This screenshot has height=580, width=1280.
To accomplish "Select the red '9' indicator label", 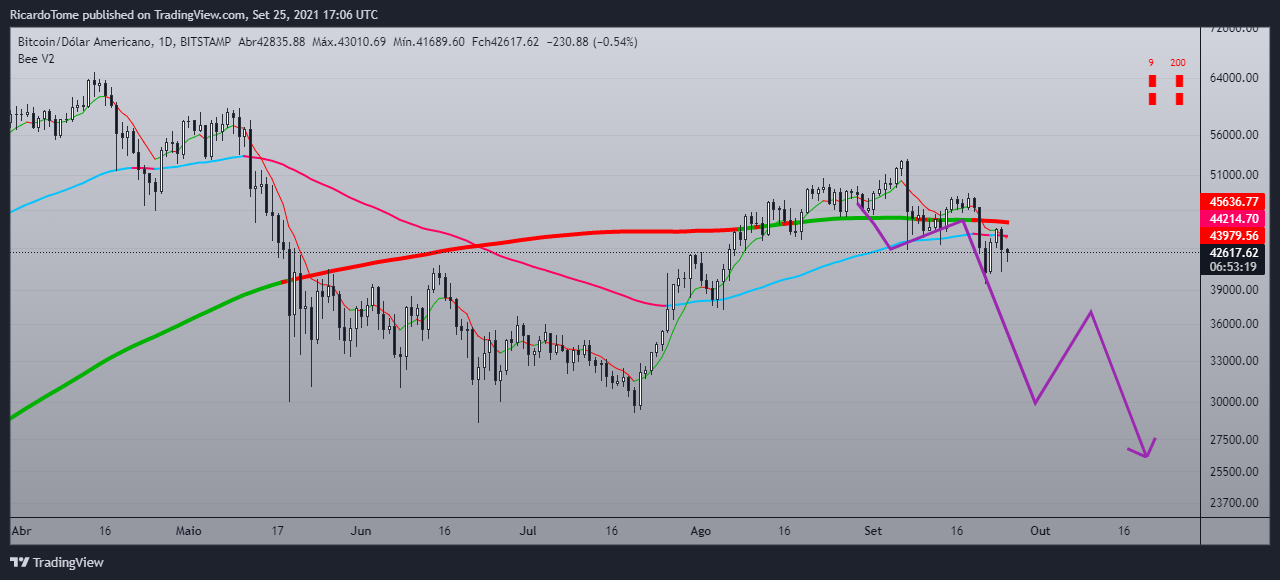I will coord(1151,63).
